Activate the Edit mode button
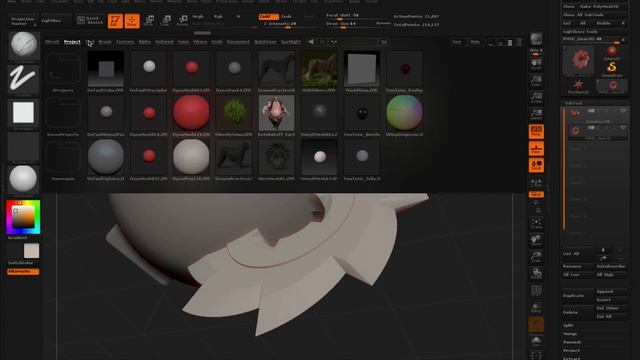Image resolution: width=640 pixels, height=360 pixels. [115, 21]
